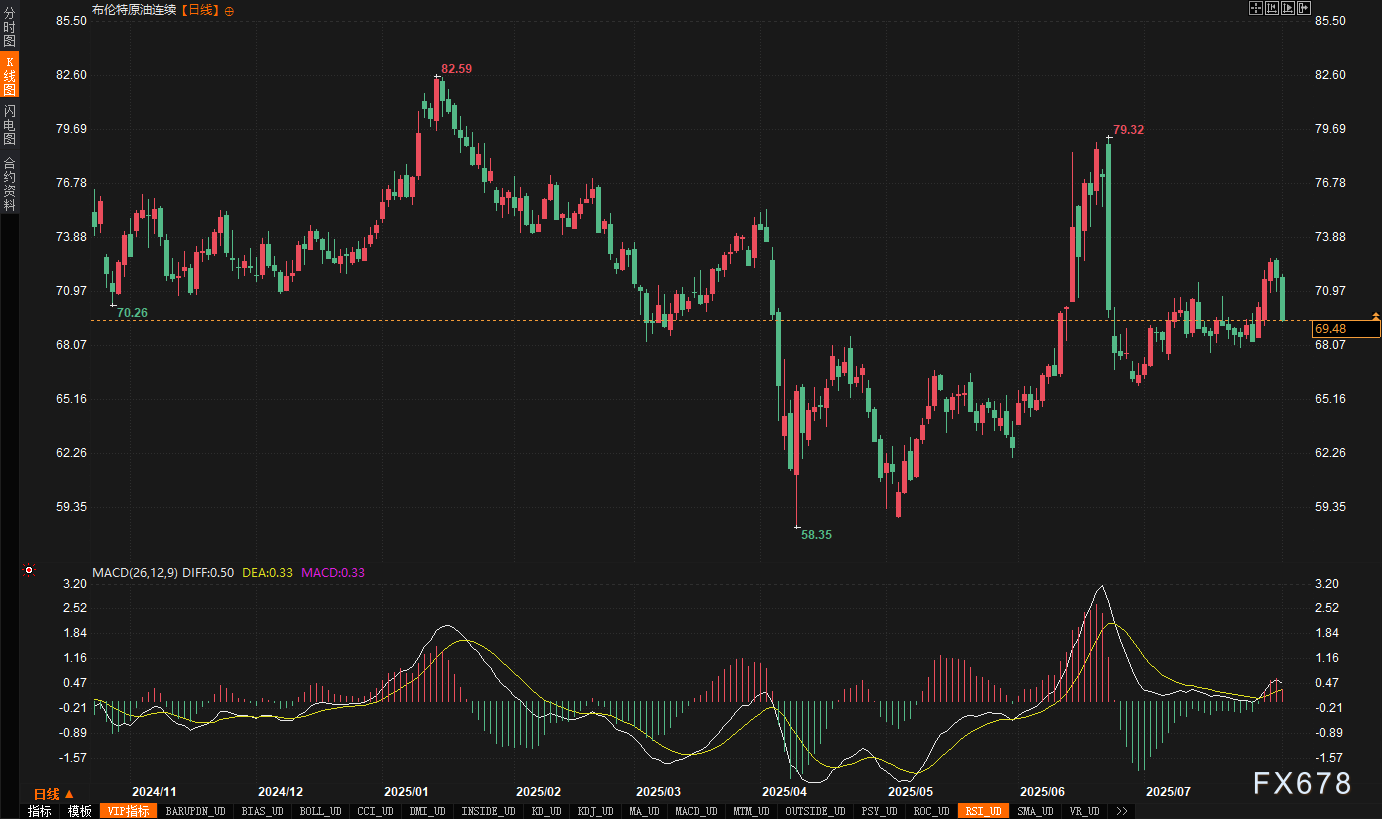Click the crosshair cursor icon at top right
Viewport: 1382px width, 819px height.
pos(1256,8)
